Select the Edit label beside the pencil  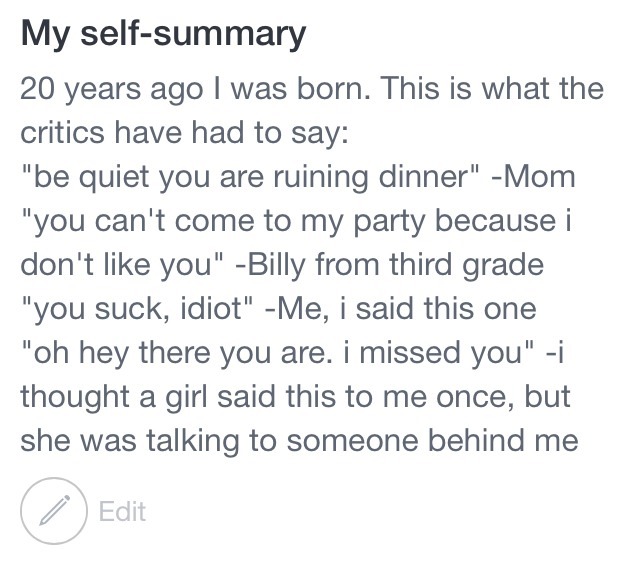click(x=122, y=511)
